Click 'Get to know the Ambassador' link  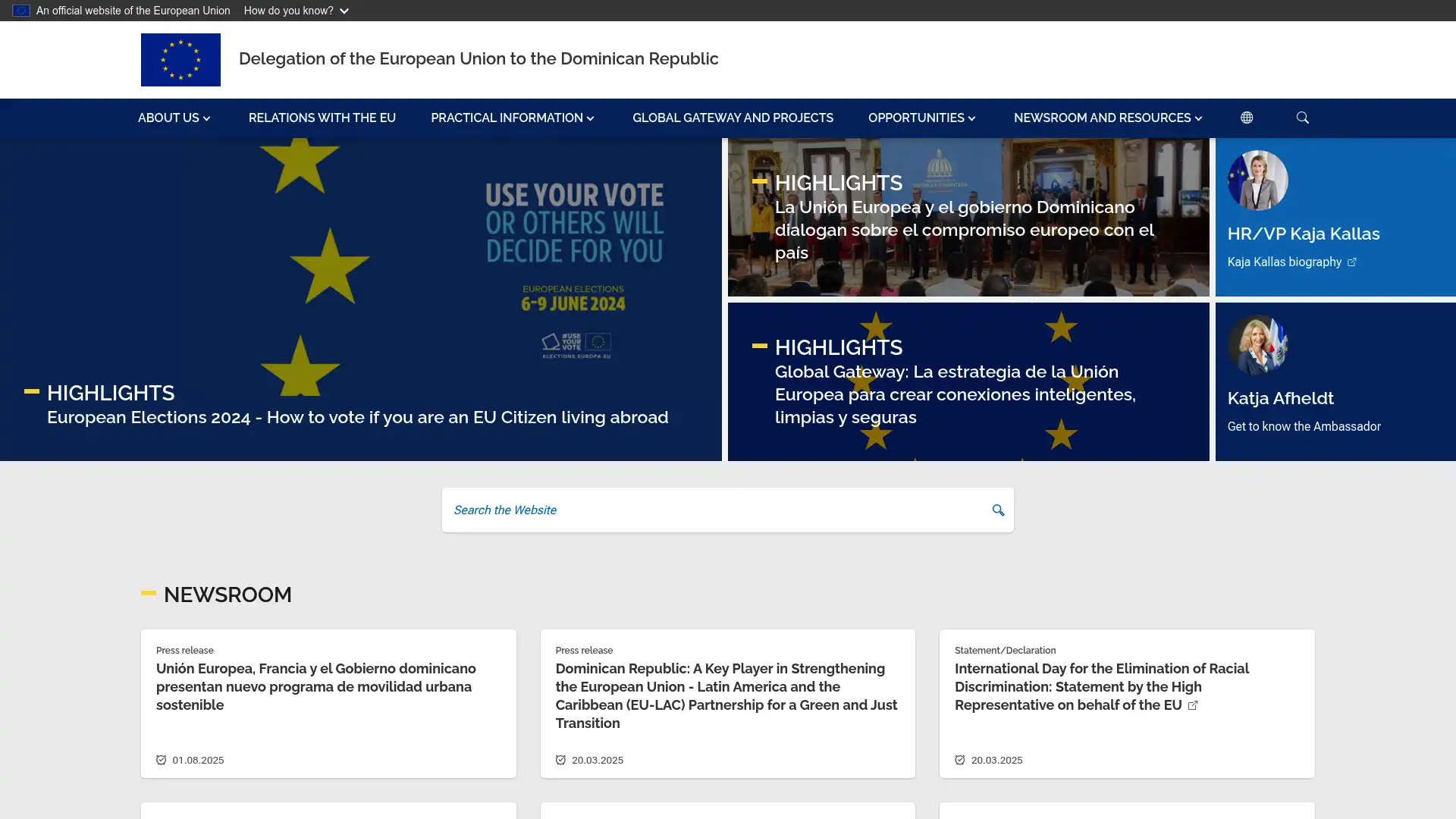pyautogui.click(x=1304, y=426)
